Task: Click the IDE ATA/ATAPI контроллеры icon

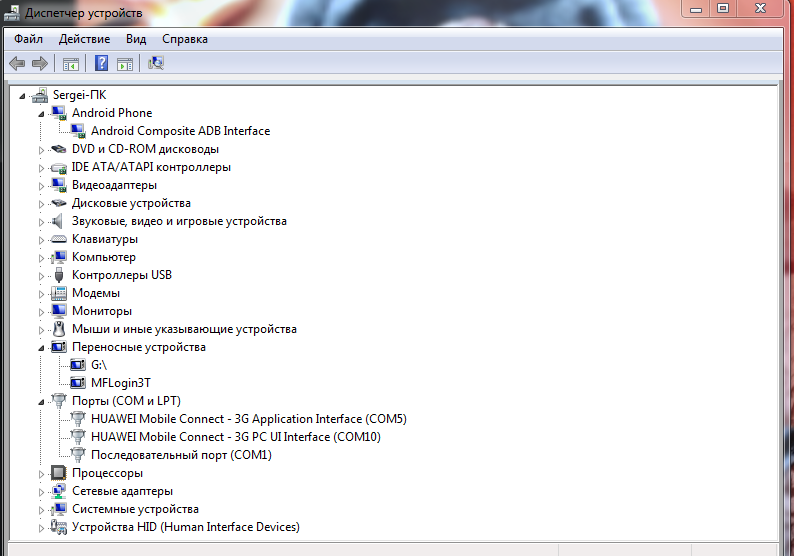Action: (x=59, y=167)
